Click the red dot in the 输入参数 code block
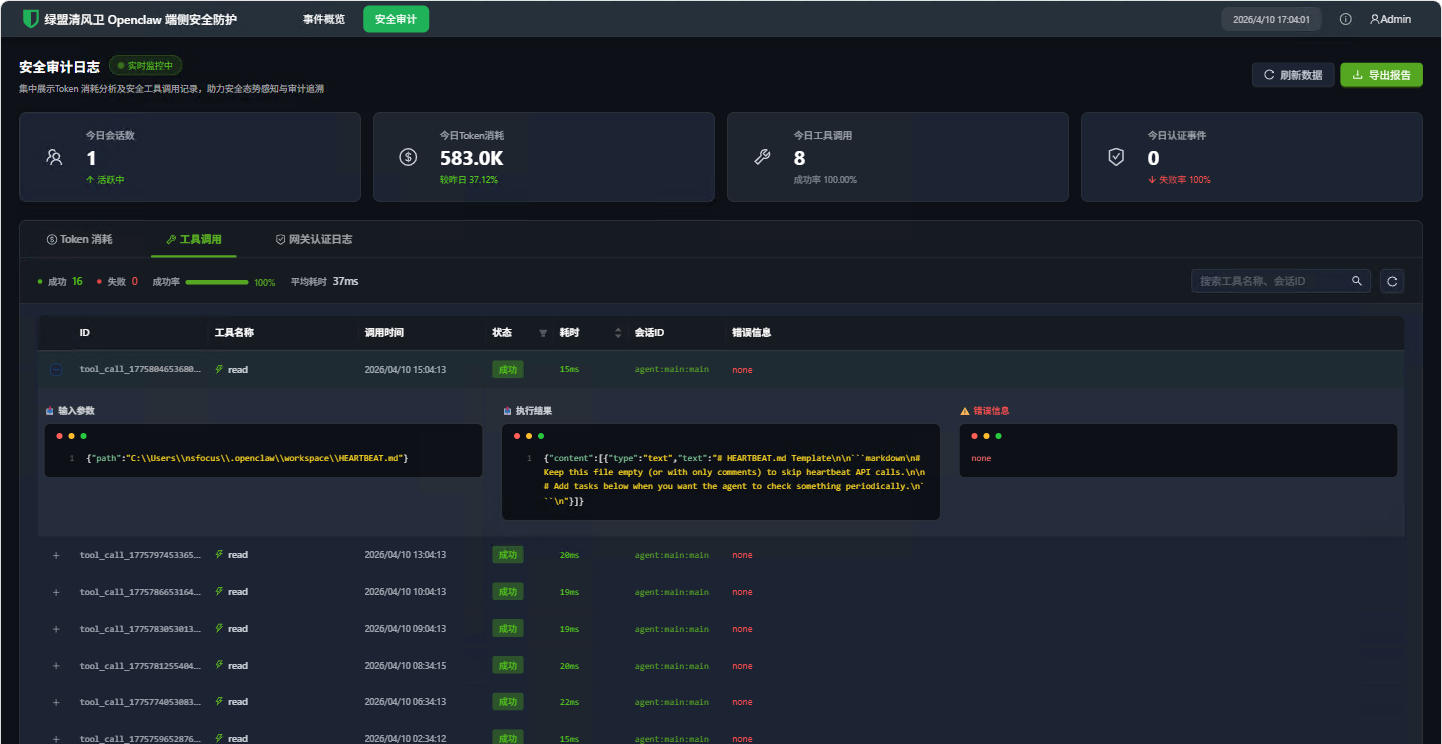Screen dimensions: 1442x744 (60, 436)
